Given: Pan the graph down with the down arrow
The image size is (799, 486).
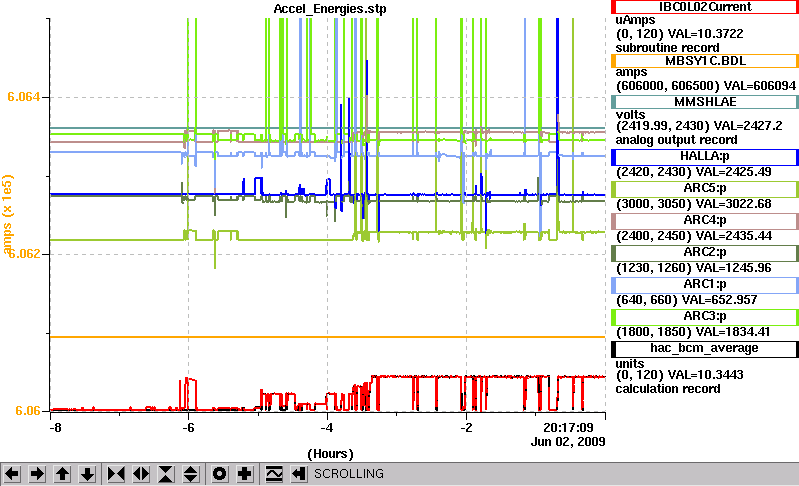Looking at the screenshot, I should point(87,474).
